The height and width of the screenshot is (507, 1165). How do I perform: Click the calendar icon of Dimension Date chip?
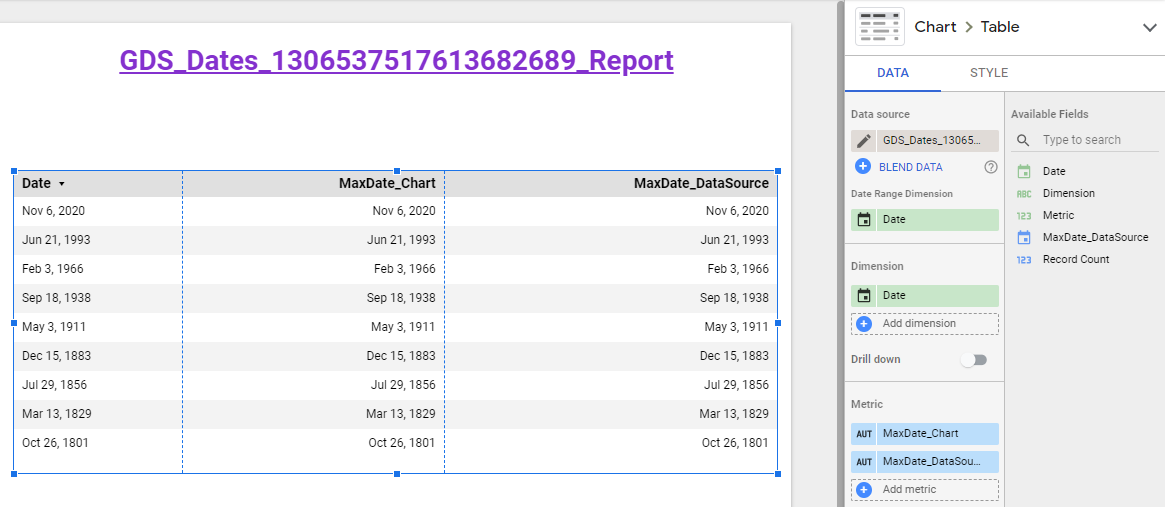tap(863, 295)
